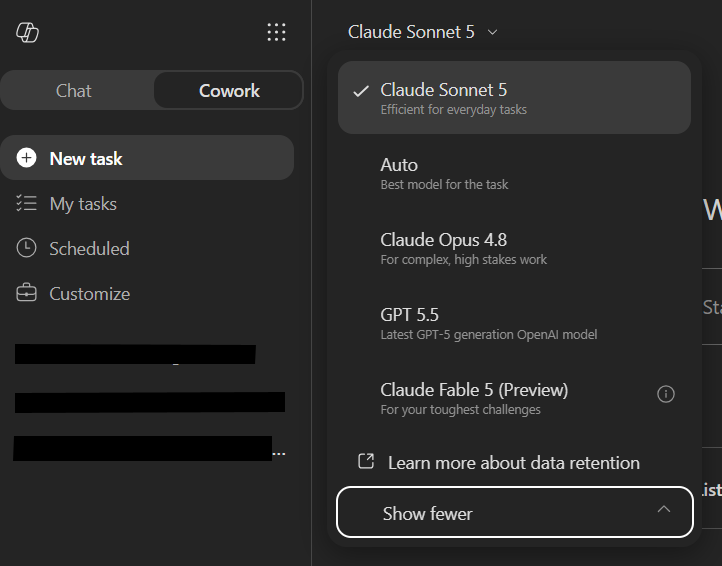This screenshot has width=722, height=566.
Task: Click info icon for Claude Fable 5
Action: 665,394
